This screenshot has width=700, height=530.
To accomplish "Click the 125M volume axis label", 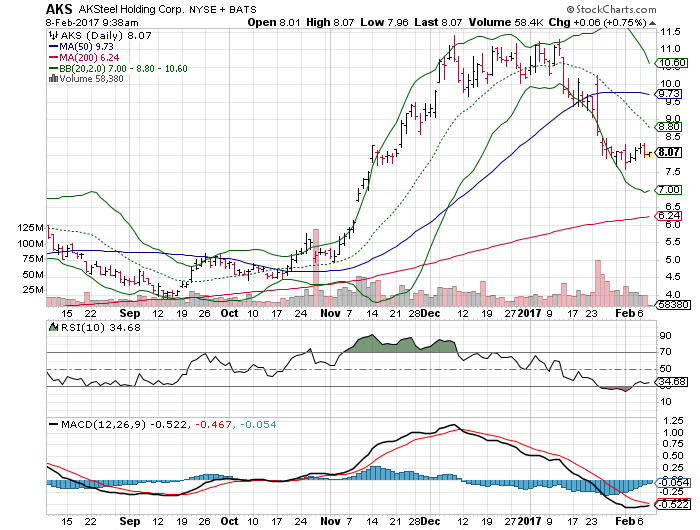I will 30,228.
